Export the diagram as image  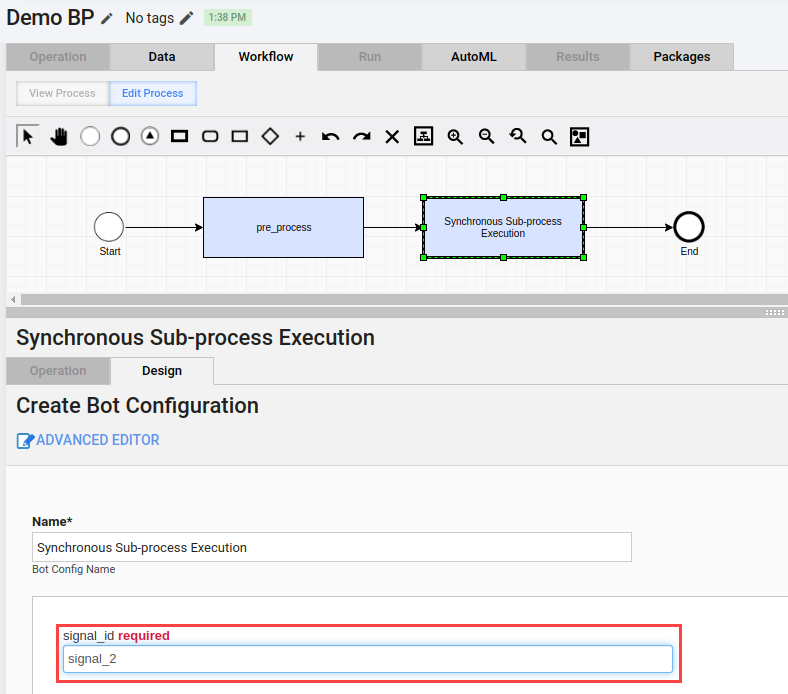pos(579,137)
